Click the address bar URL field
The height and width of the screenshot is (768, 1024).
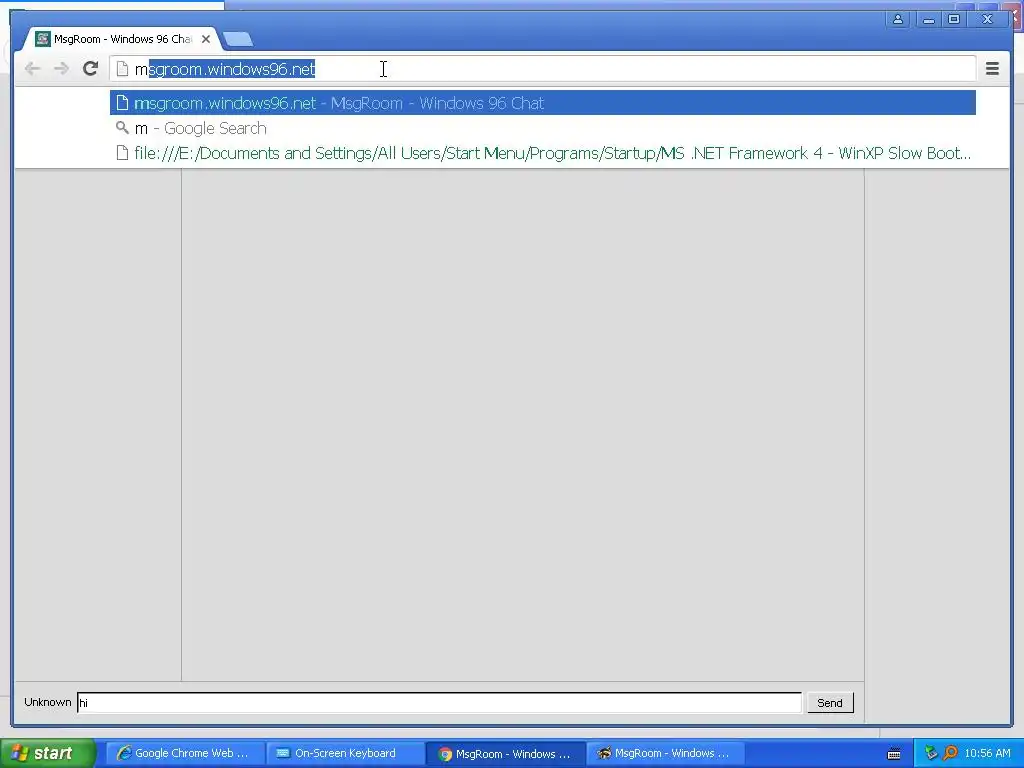pos(542,69)
